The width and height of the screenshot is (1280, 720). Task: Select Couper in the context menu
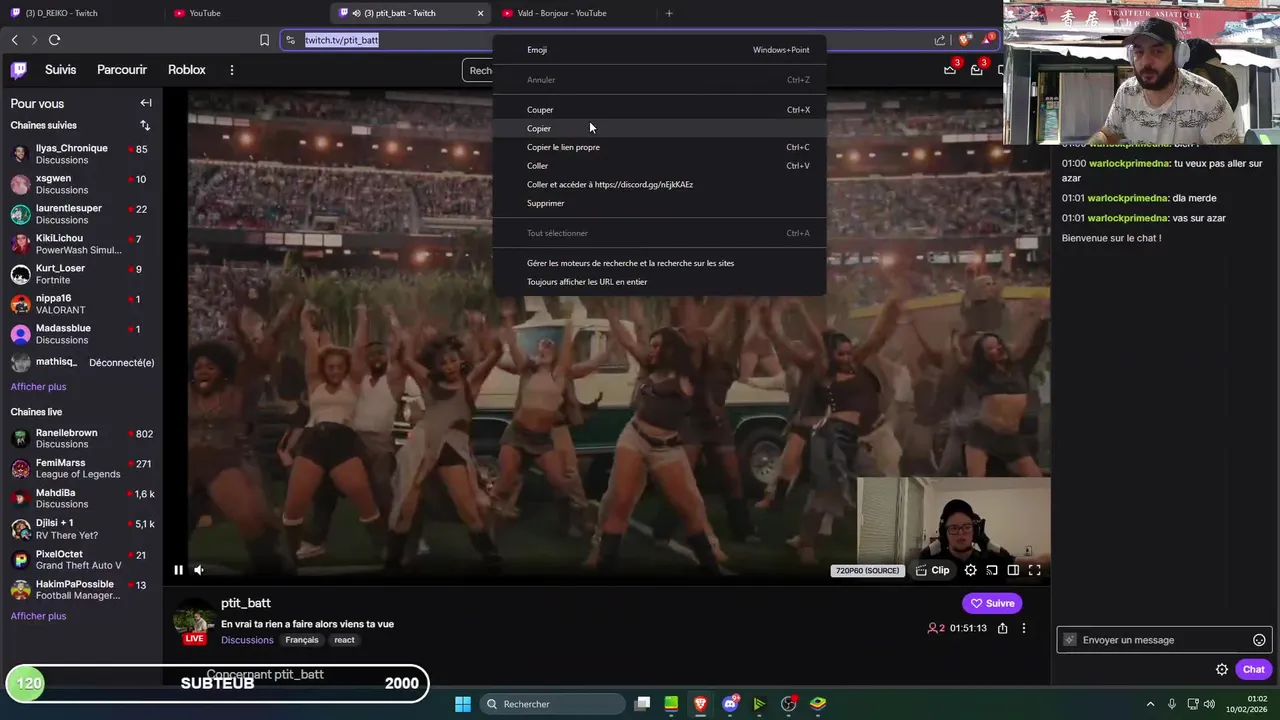point(660,110)
